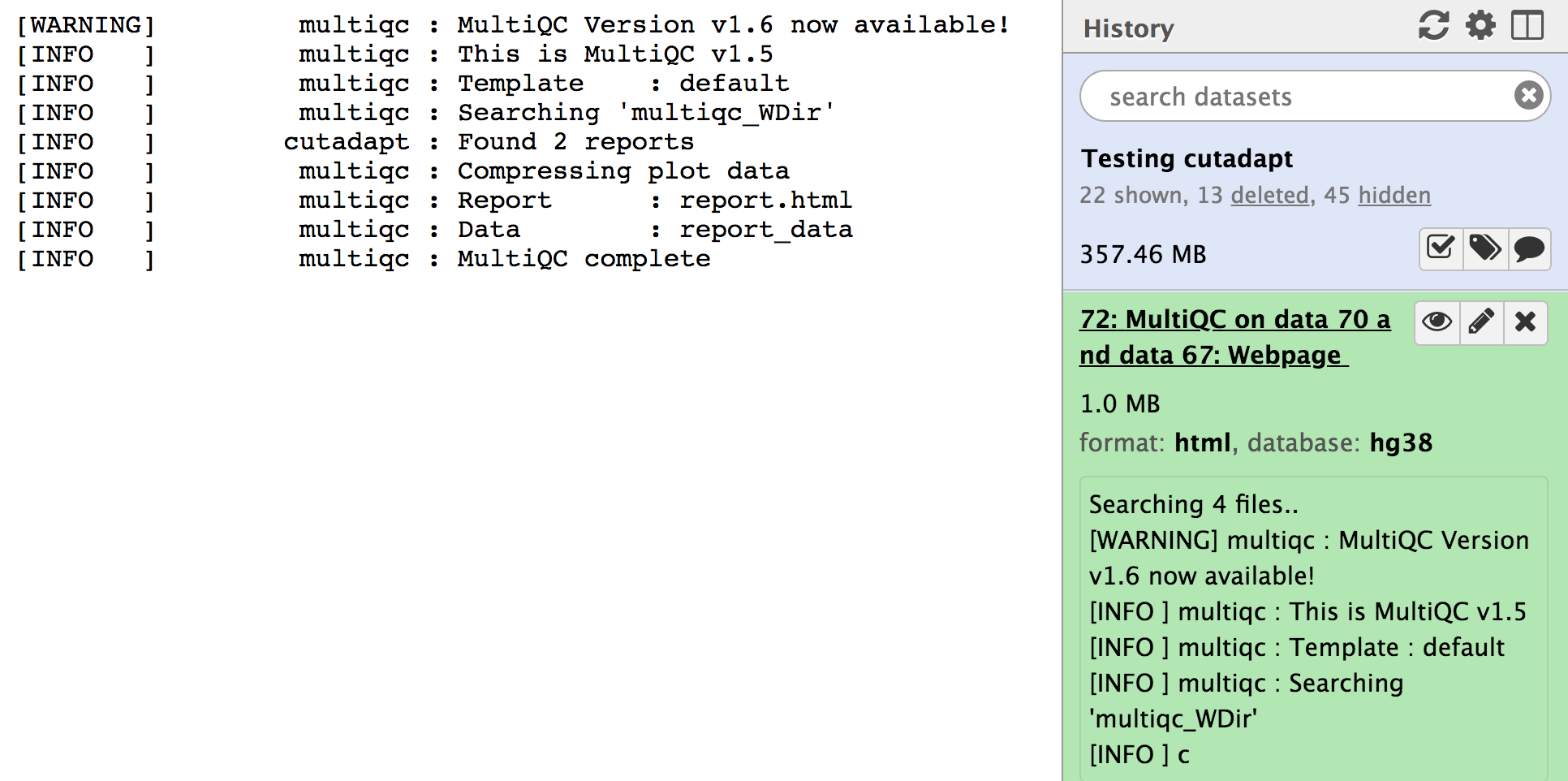Show the 45 hidden datasets
This screenshot has height=781, width=1568.
[1394, 196]
